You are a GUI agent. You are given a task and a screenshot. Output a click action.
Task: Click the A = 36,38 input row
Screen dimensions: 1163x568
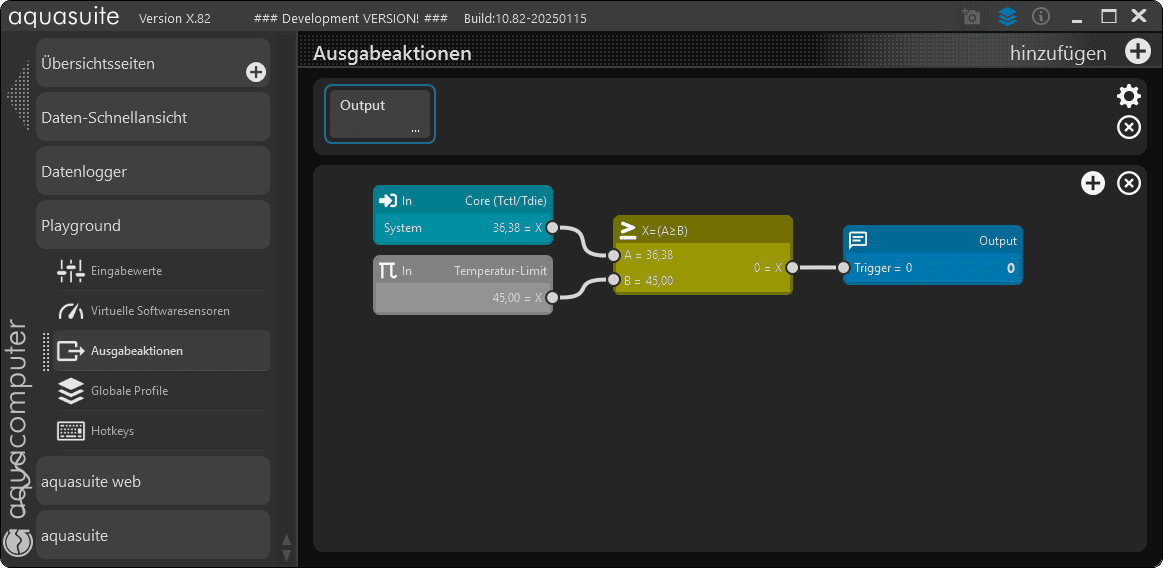[649, 255]
